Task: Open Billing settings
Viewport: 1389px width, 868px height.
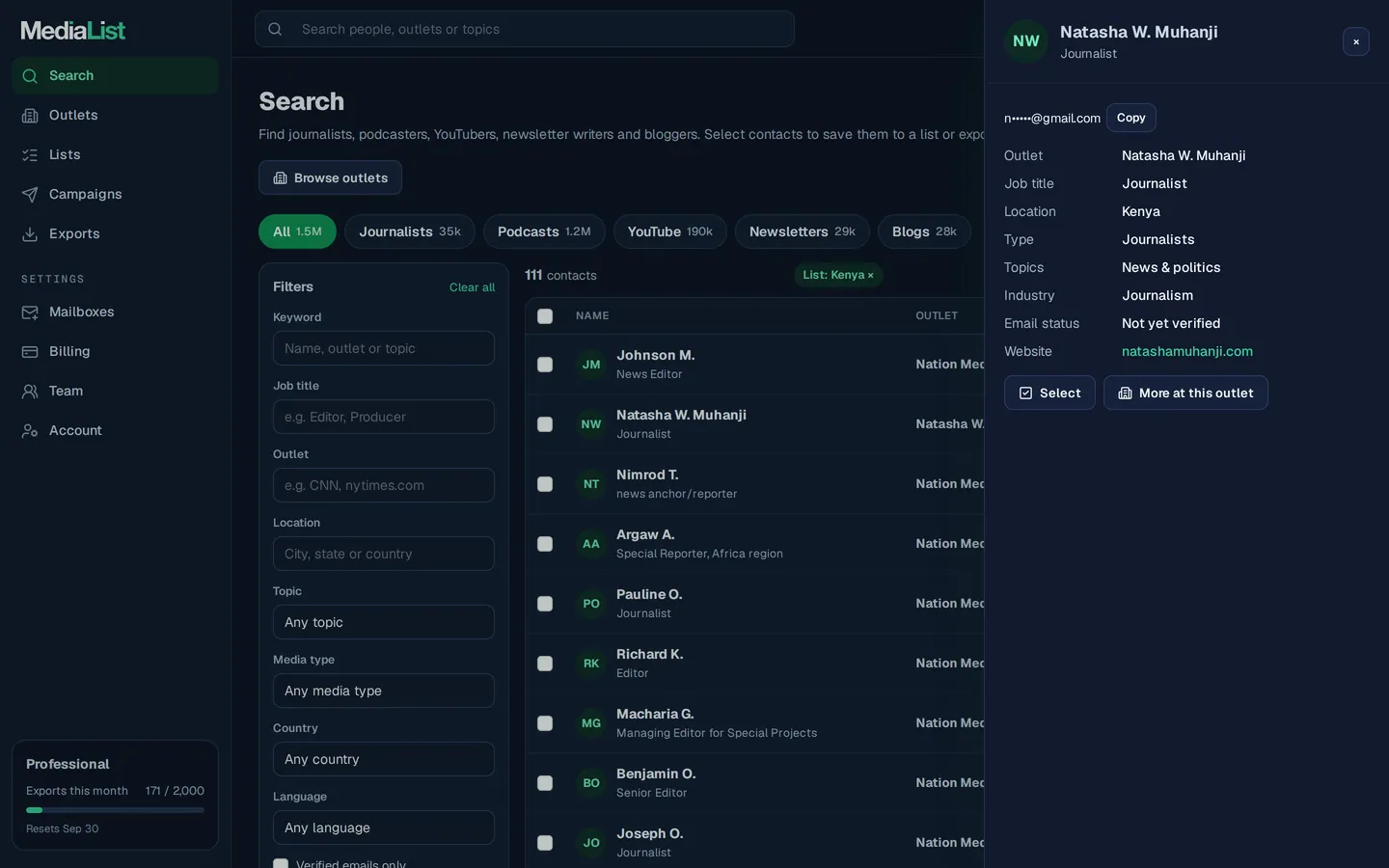Action: (x=115, y=351)
